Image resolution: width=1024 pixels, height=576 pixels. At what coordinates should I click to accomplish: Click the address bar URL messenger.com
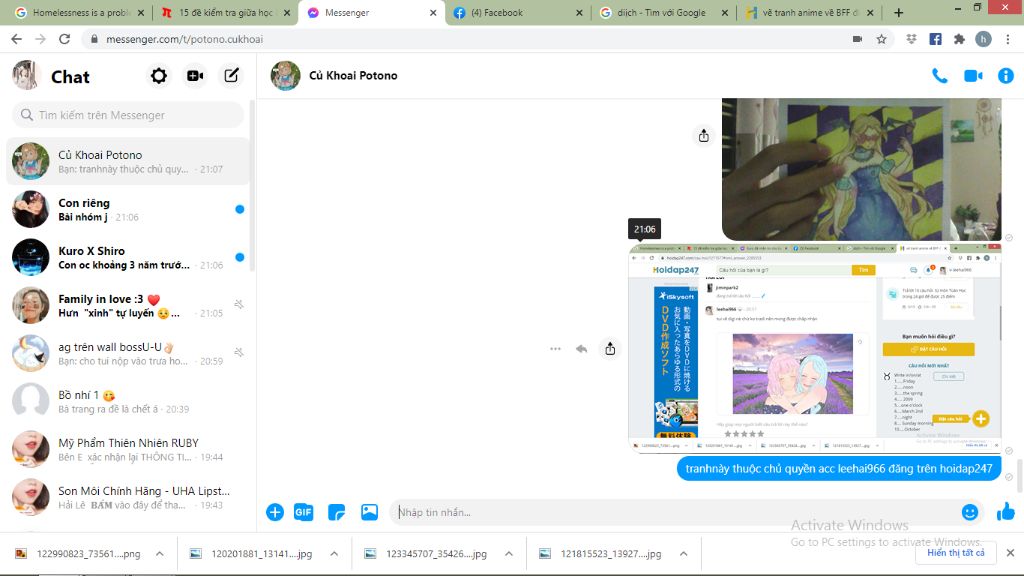[184, 39]
